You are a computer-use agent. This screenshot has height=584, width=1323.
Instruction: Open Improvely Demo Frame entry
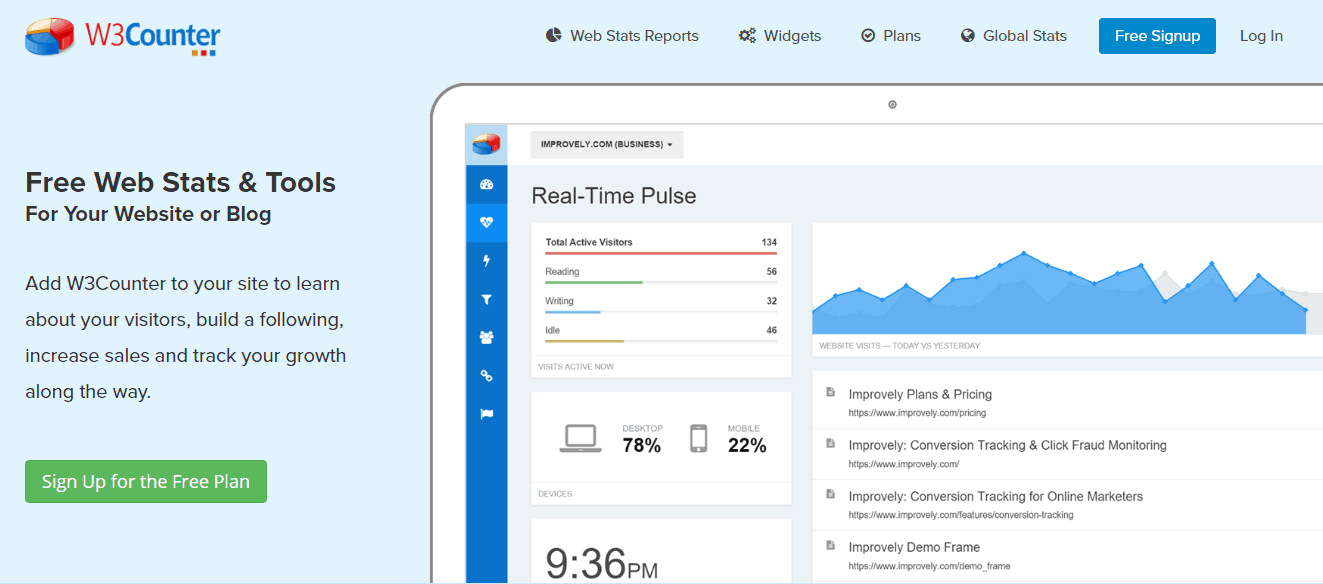pos(914,547)
